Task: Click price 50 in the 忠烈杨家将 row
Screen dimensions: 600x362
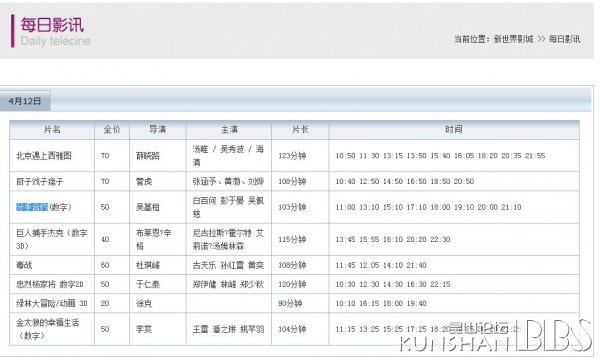Action: (x=105, y=284)
